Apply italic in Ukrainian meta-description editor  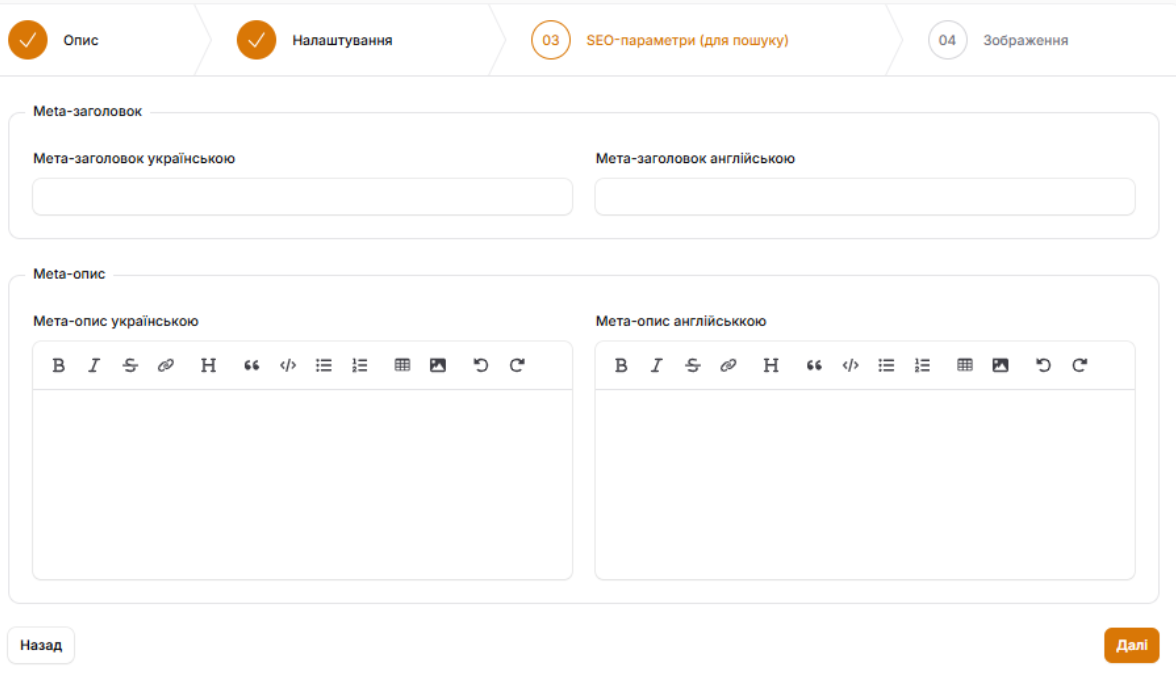pos(94,366)
